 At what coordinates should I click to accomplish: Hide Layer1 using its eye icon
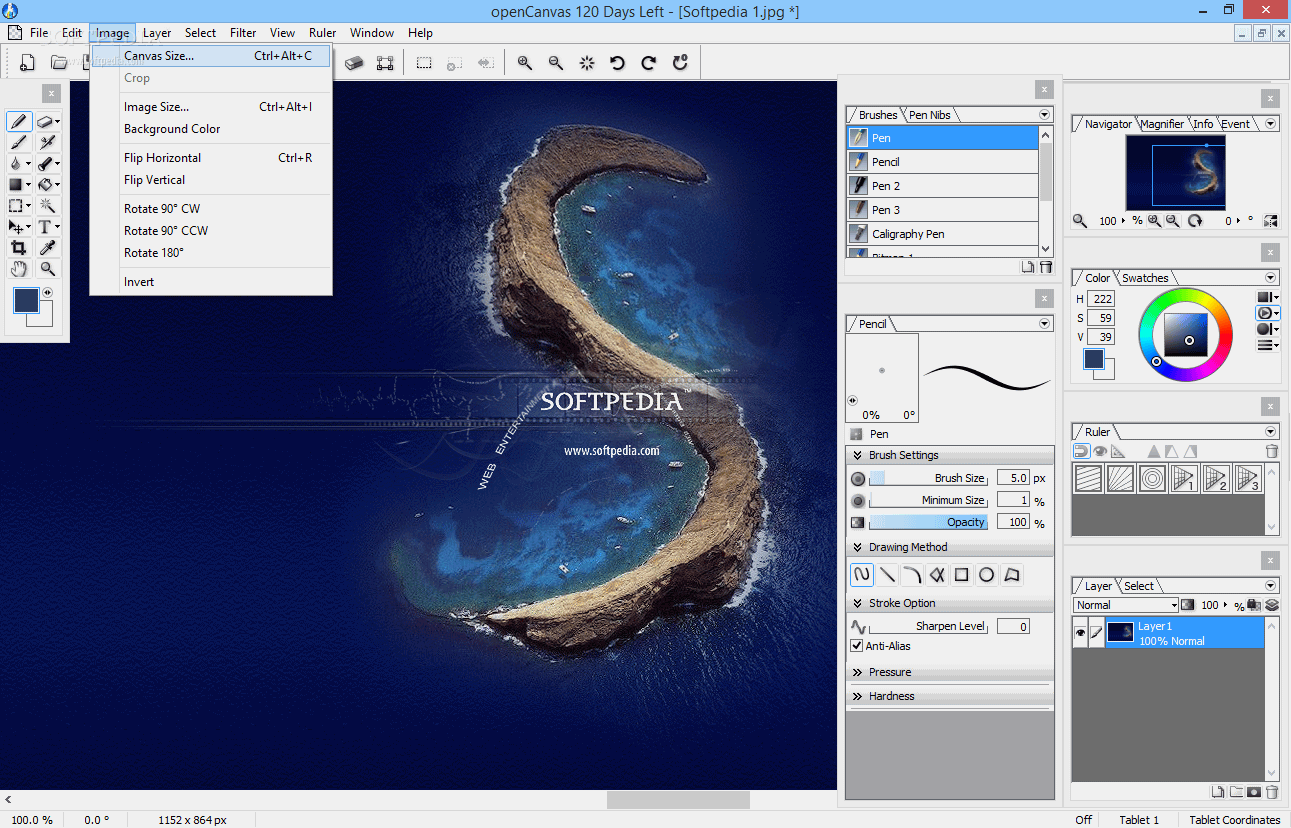[1080, 633]
